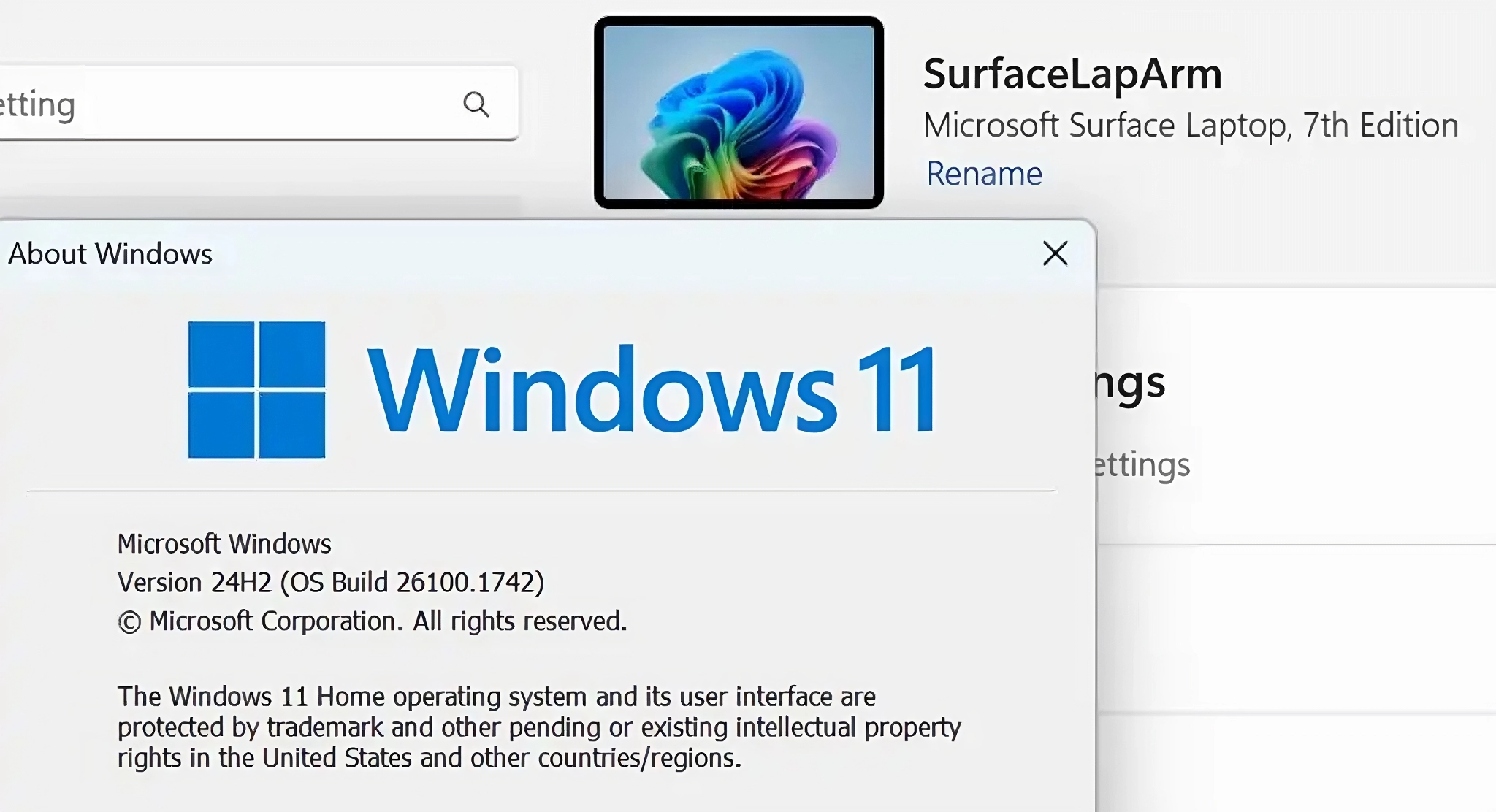Click the device wallpaper thumbnail
Image resolution: width=1496 pixels, height=812 pixels.
click(739, 112)
